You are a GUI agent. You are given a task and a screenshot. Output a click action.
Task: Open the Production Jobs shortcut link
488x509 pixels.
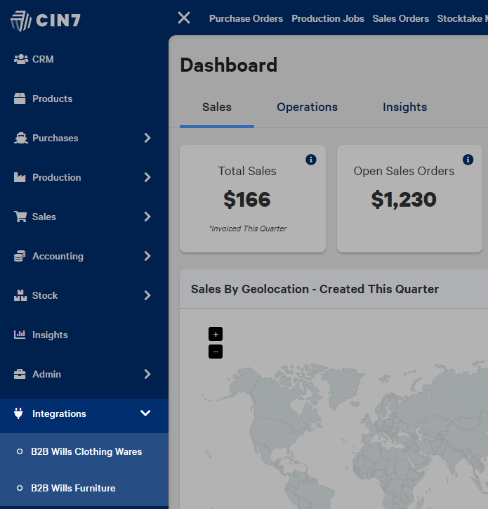[328, 19]
